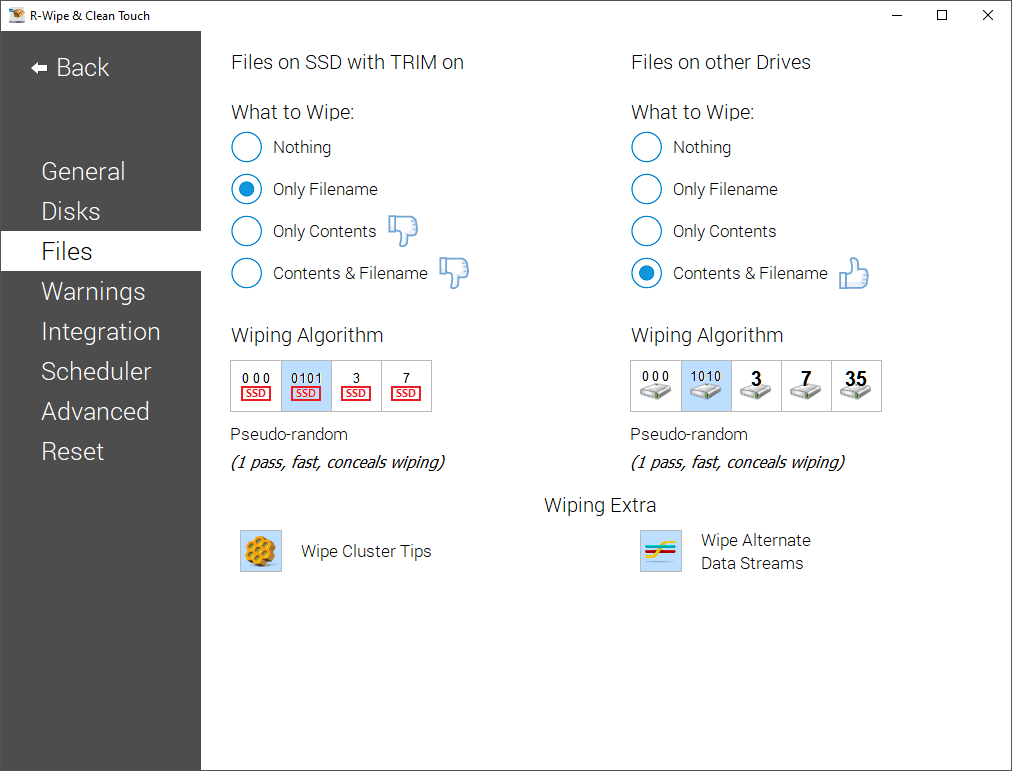Select Only Contents for other drives
Image resolution: width=1012 pixels, height=771 pixels.
pos(647,231)
